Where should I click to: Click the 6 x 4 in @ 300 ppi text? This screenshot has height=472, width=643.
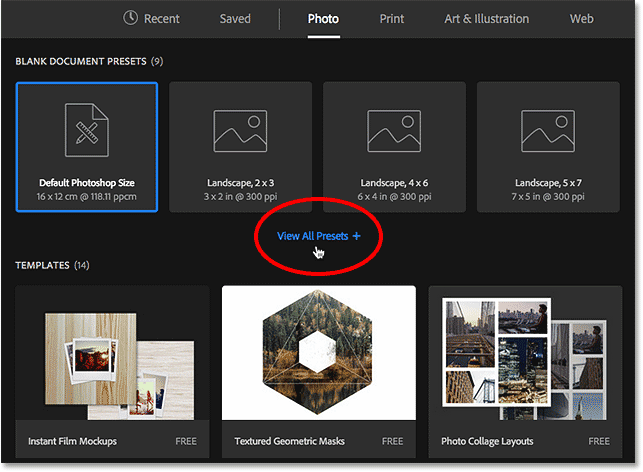tap(394, 197)
